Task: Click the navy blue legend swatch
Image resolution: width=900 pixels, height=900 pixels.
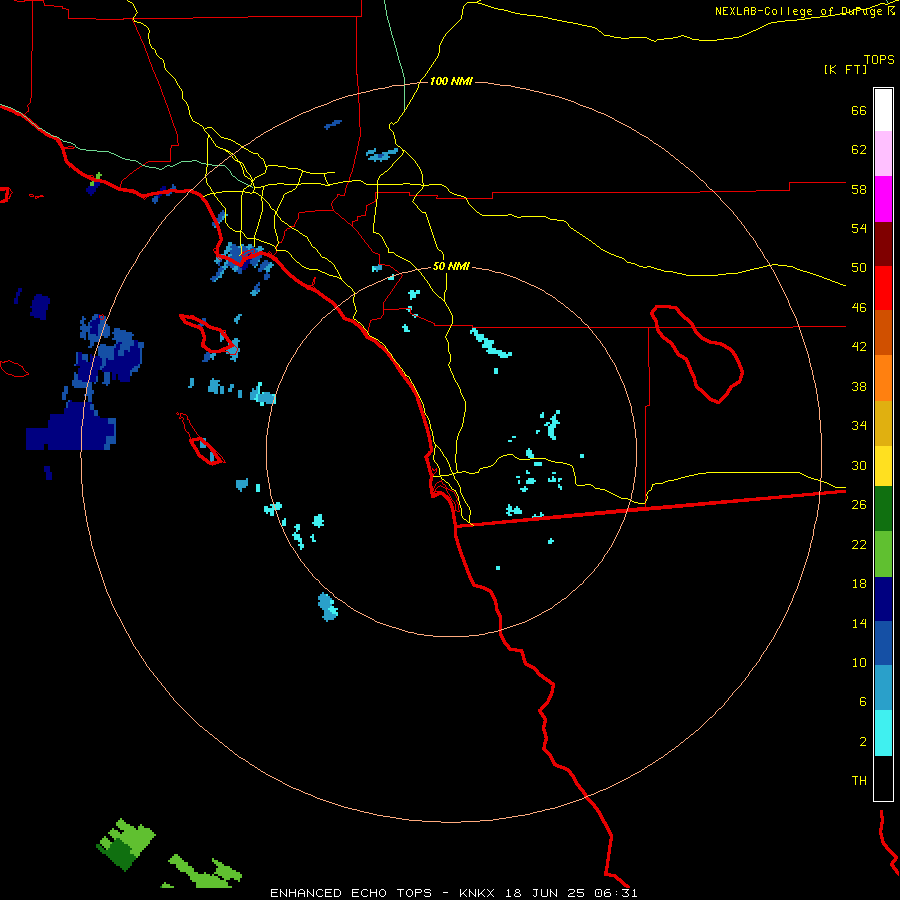Action: (883, 599)
